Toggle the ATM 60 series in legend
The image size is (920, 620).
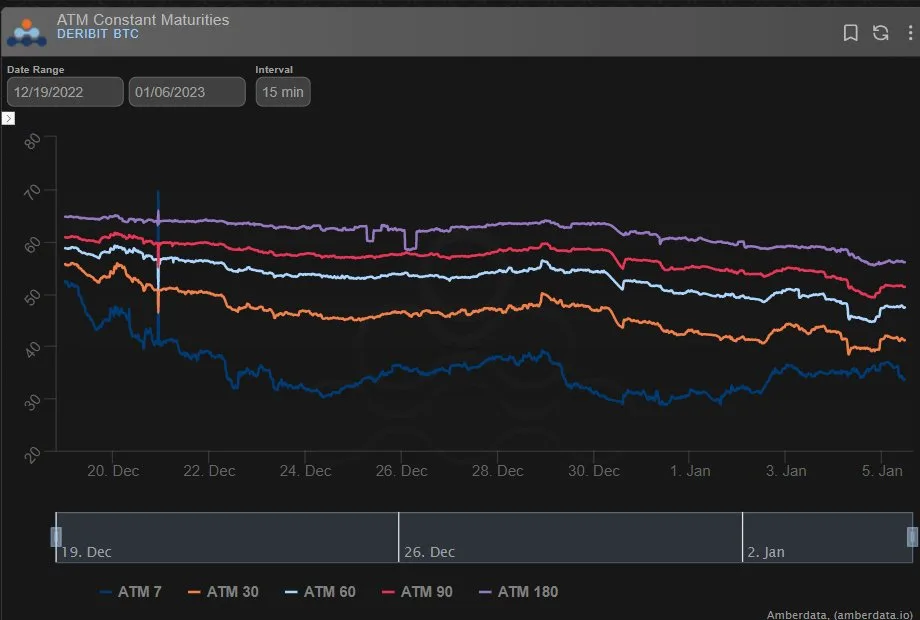320,592
